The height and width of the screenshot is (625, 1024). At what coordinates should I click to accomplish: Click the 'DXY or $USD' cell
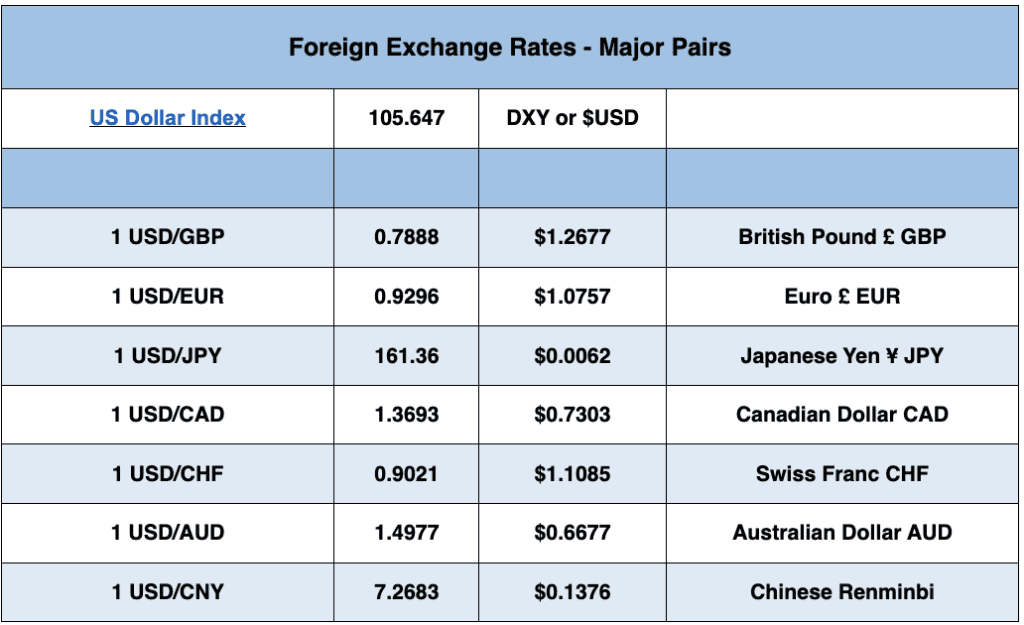(x=572, y=118)
